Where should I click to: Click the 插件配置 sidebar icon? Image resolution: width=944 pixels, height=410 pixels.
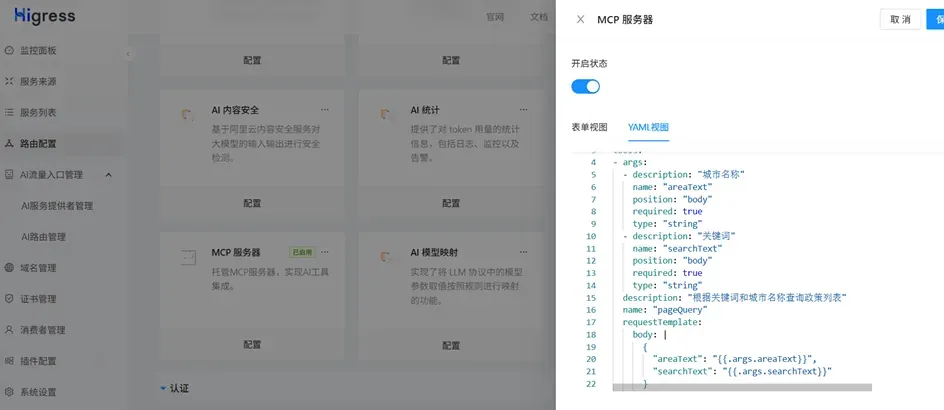pyautogui.click(x=9, y=361)
